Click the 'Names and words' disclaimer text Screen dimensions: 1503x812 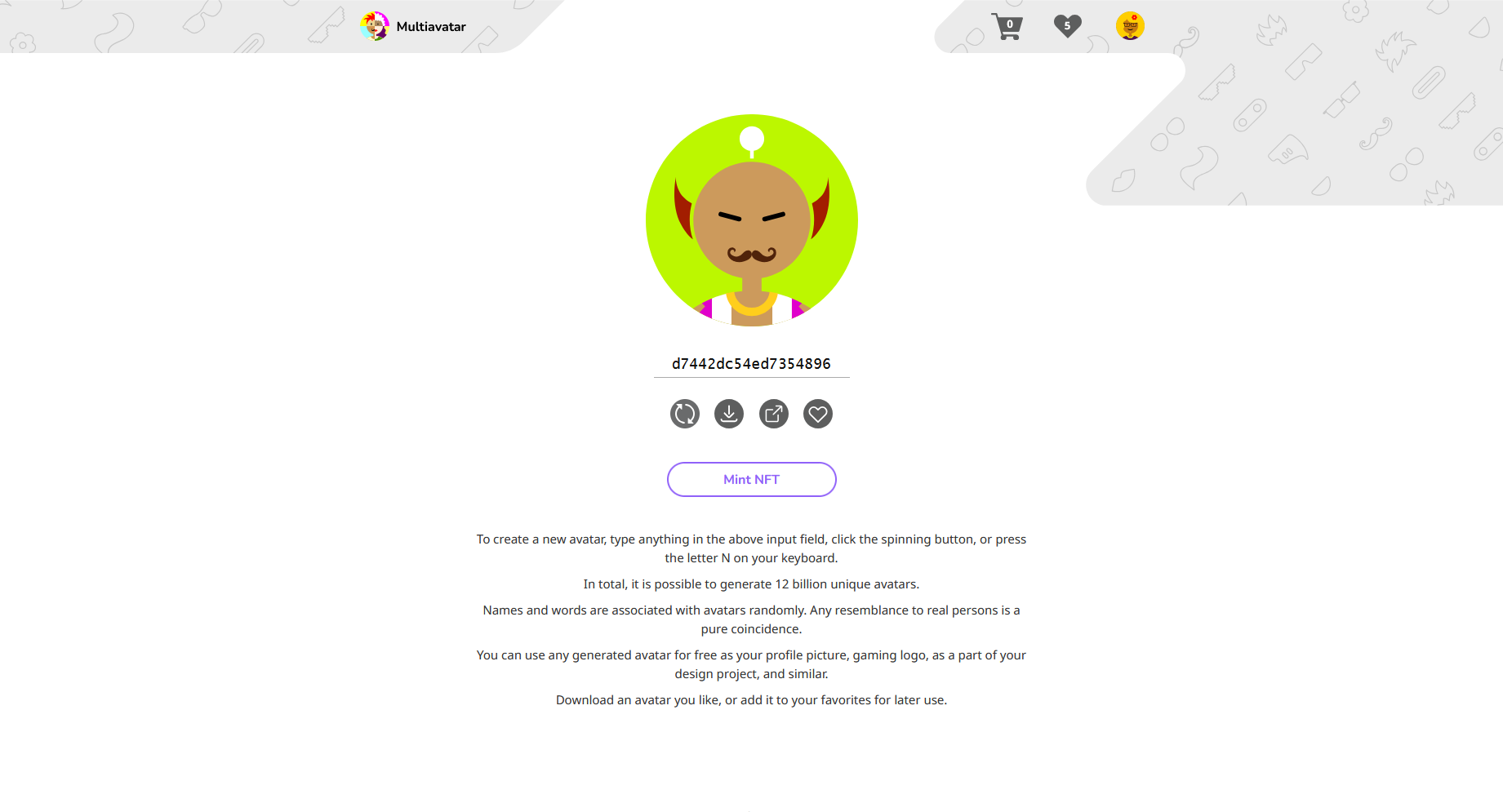[752, 619]
